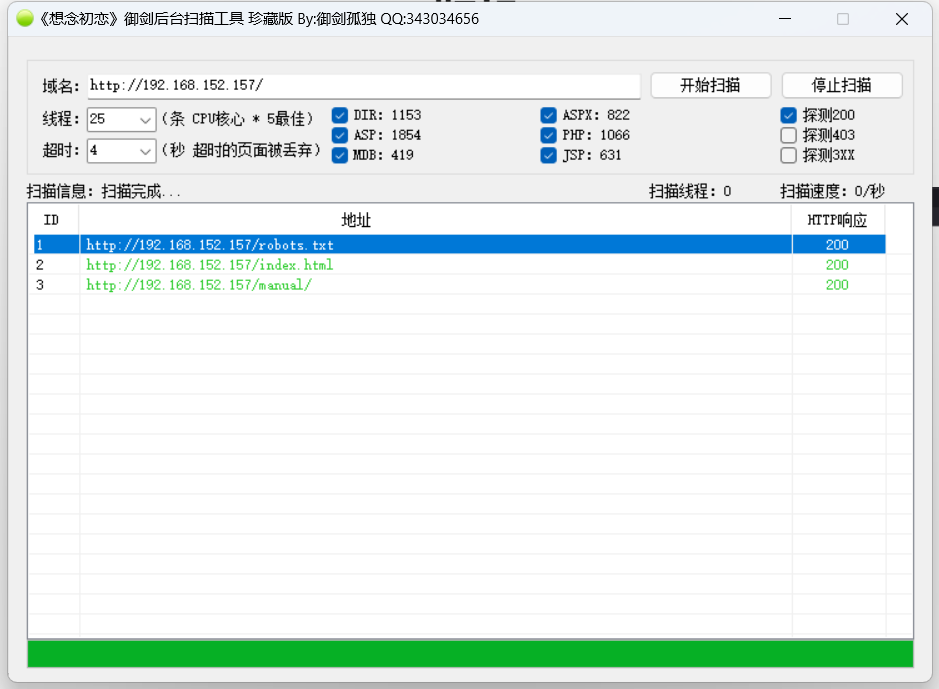
Task: Click the 200 response for robots.txt
Action: (837, 245)
